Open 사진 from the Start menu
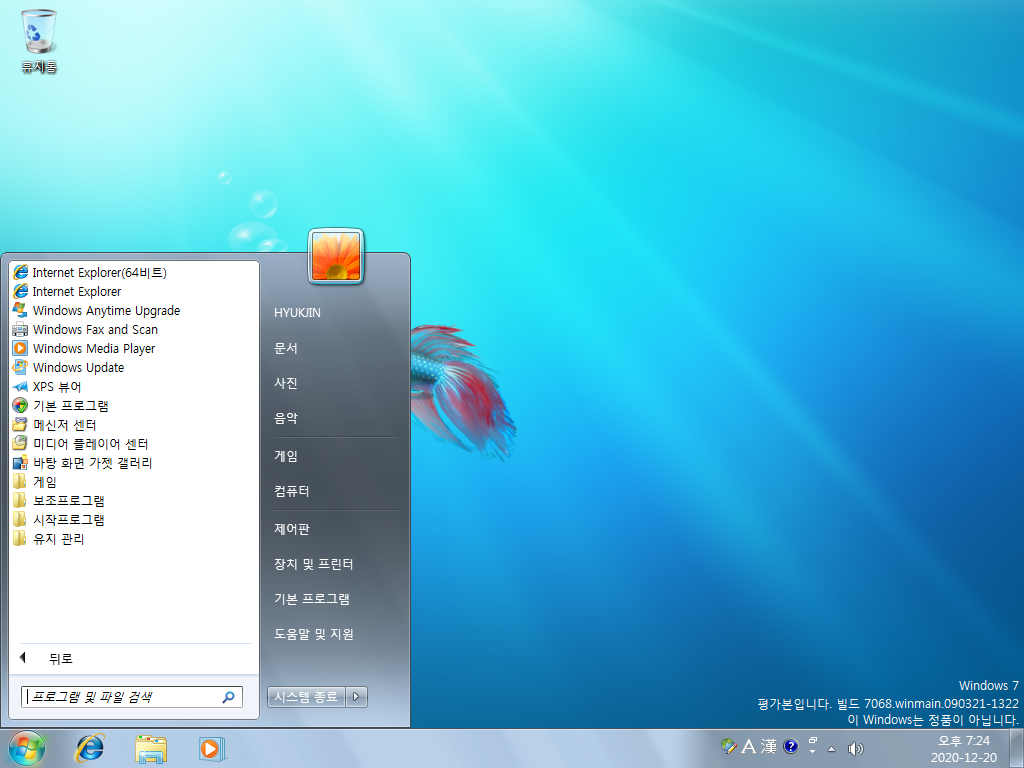 pos(285,383)
